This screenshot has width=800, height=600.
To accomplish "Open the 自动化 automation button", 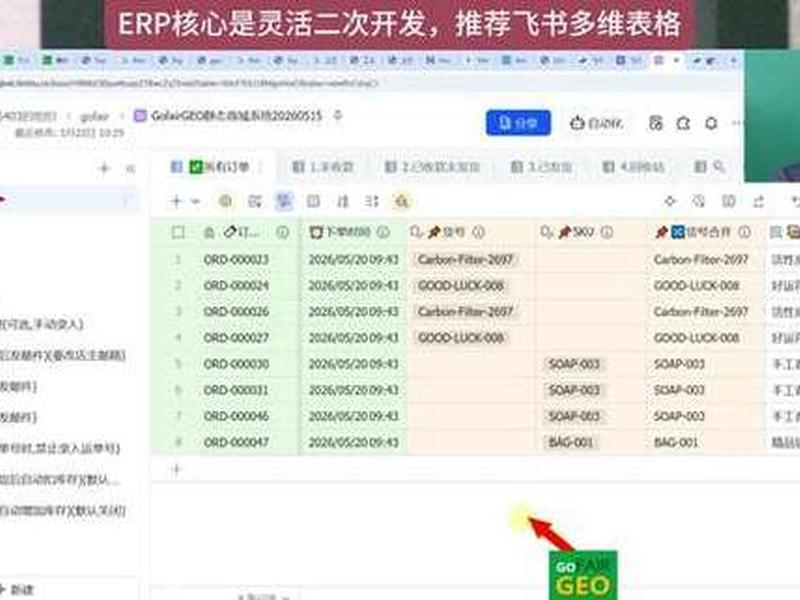I will [596, 123].
